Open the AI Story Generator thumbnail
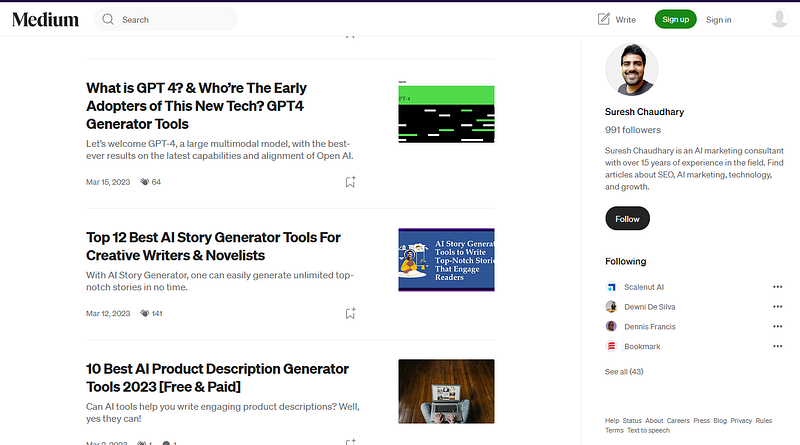 (x=446, y=260)
